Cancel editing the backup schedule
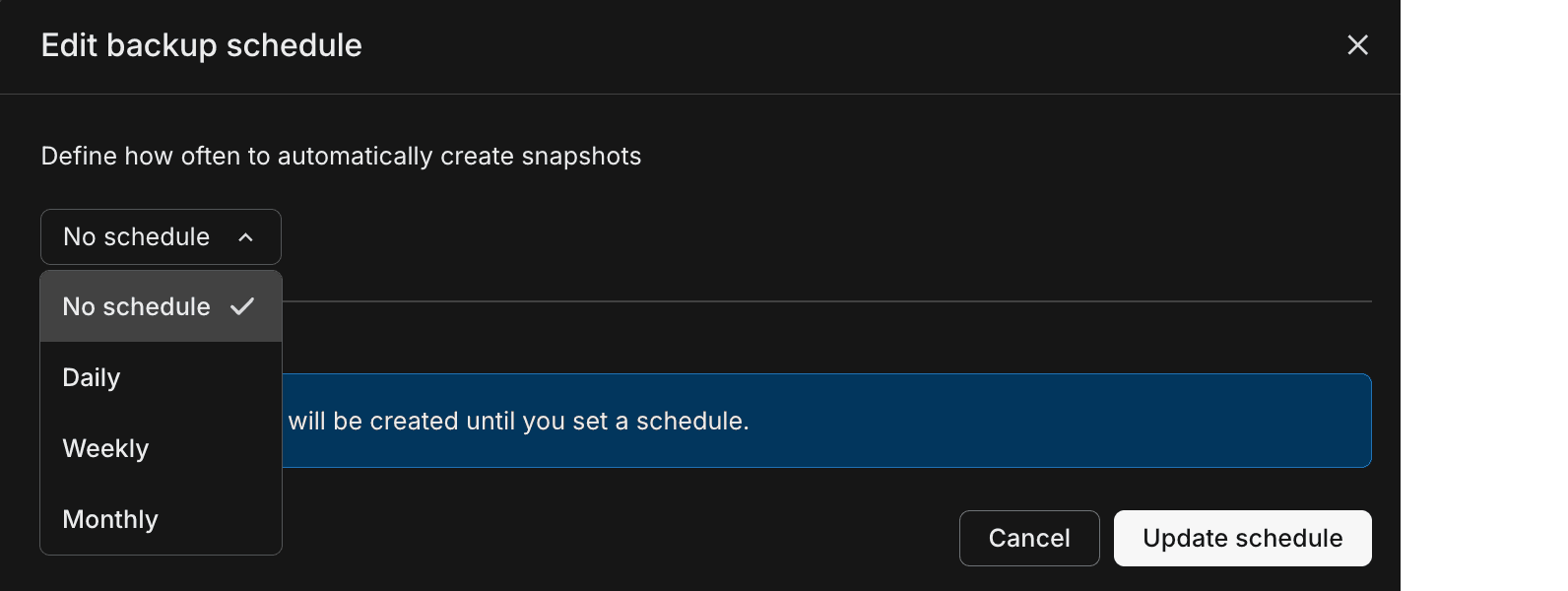The height and width of the screenshot is (591, 1568). 1029,538
